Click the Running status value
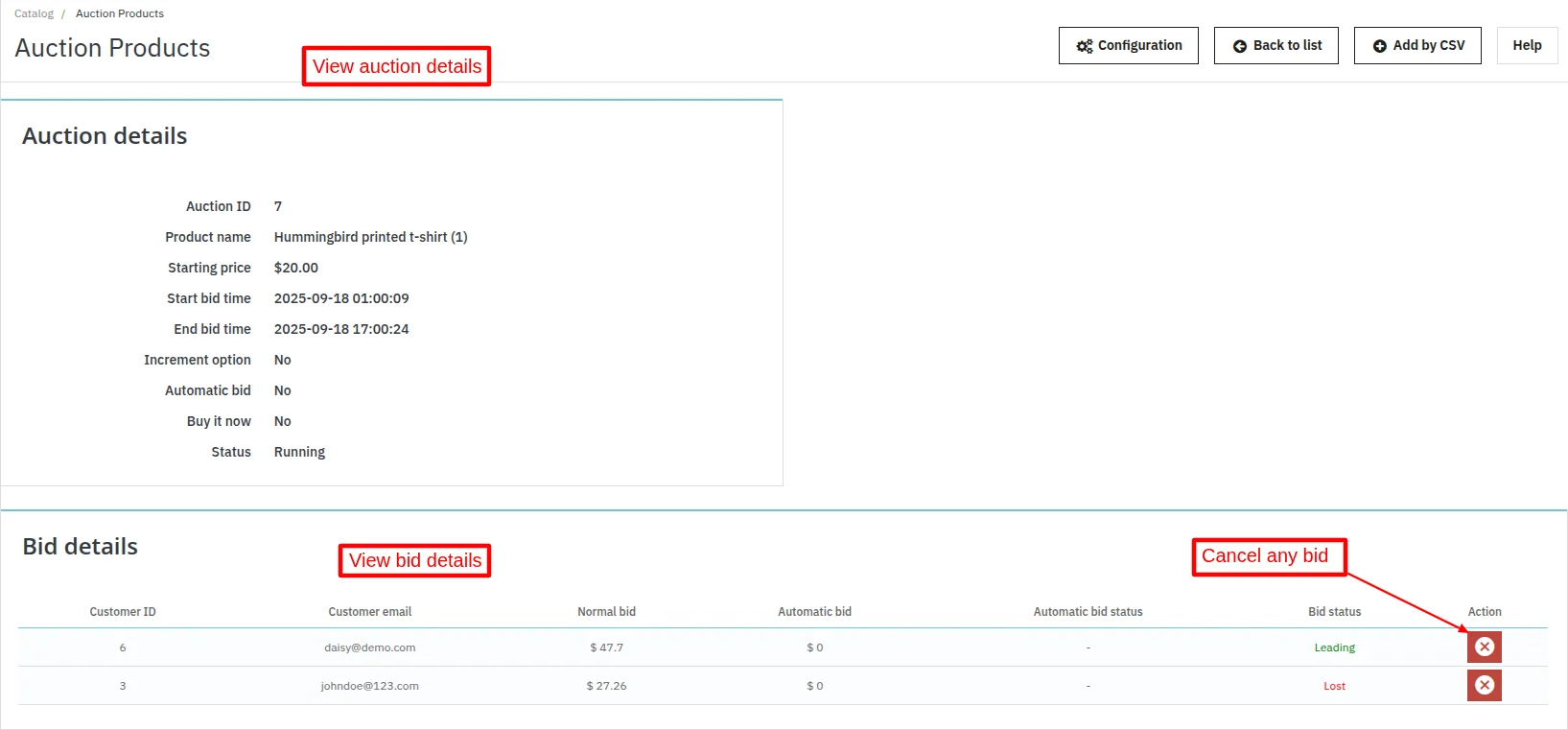1568x730 pixels. tap(299, 452)
